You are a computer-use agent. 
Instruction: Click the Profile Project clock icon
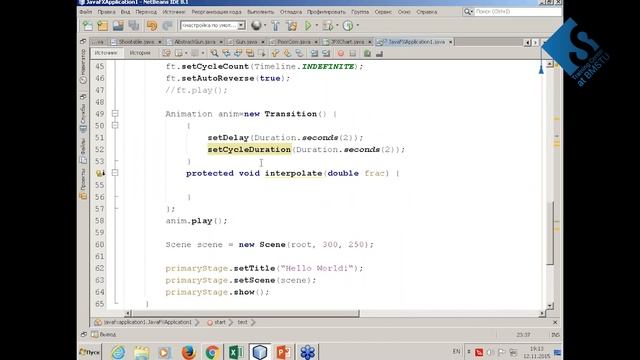pos(348,26)
